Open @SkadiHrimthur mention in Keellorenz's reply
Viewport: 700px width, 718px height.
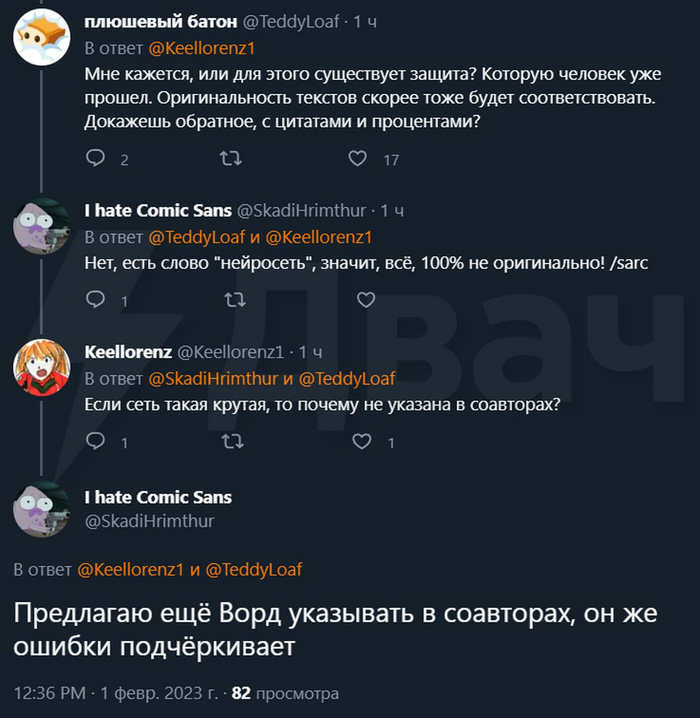pyautogui.click(x=212, y=378)
